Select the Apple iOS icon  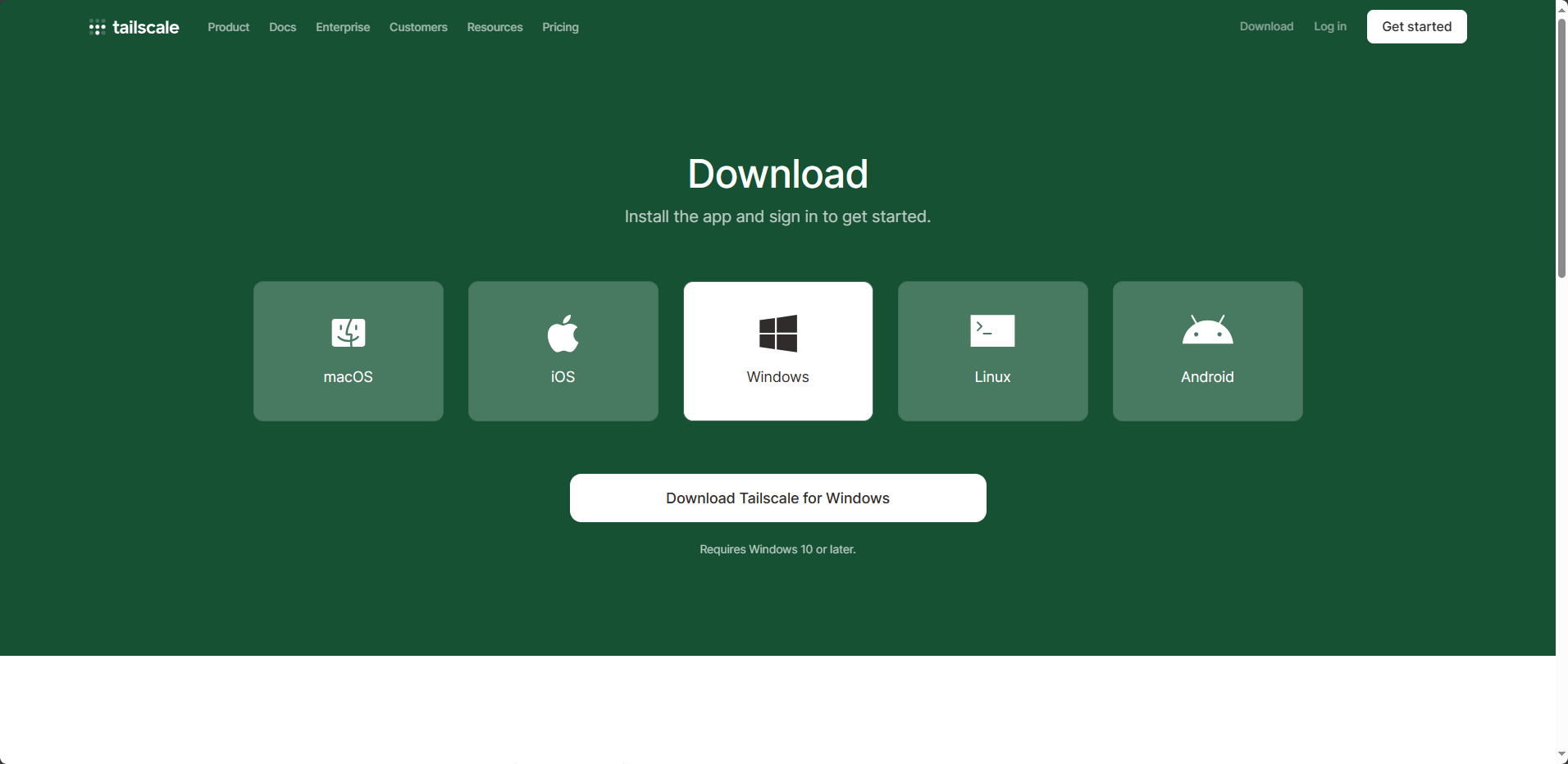563,334
